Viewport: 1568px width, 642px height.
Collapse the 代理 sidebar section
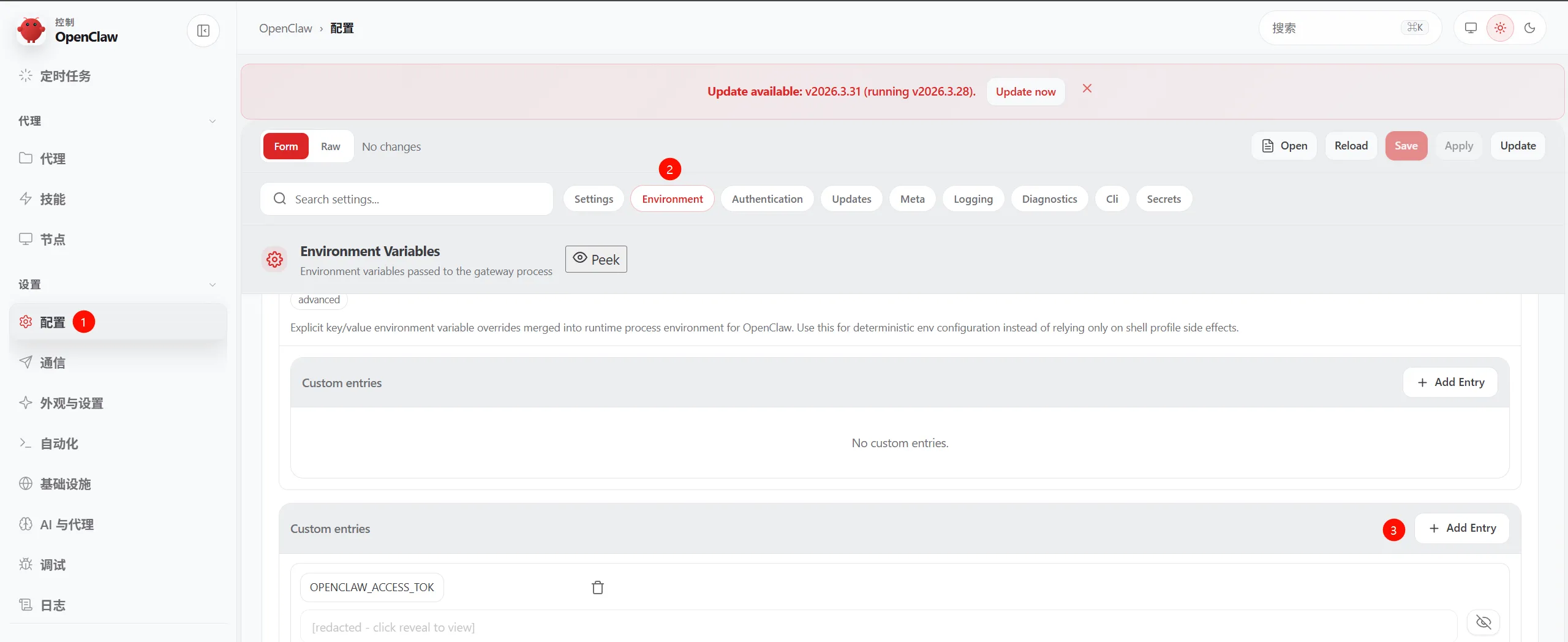213,121
